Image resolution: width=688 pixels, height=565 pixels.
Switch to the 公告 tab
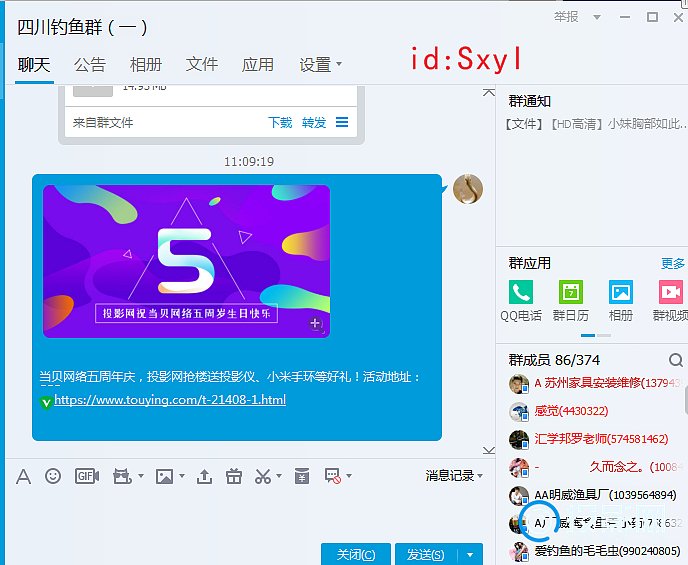tap(90, 64)
